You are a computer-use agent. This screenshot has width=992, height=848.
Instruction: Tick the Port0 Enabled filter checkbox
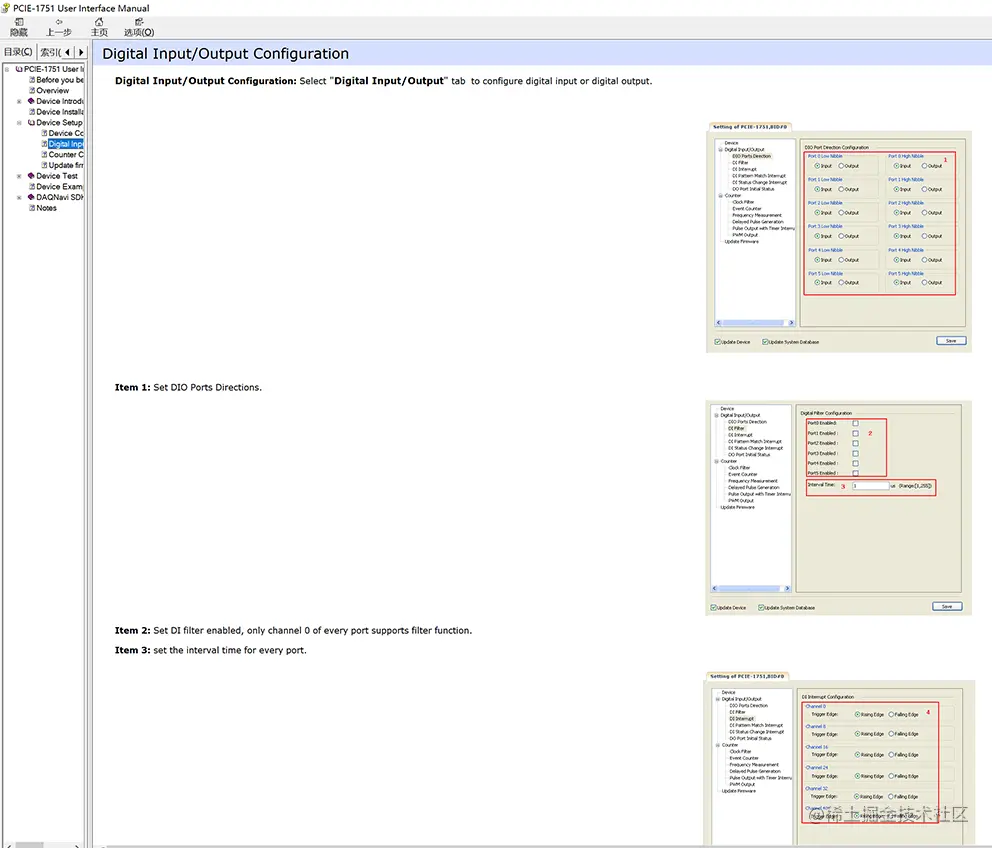click(855, 423)
